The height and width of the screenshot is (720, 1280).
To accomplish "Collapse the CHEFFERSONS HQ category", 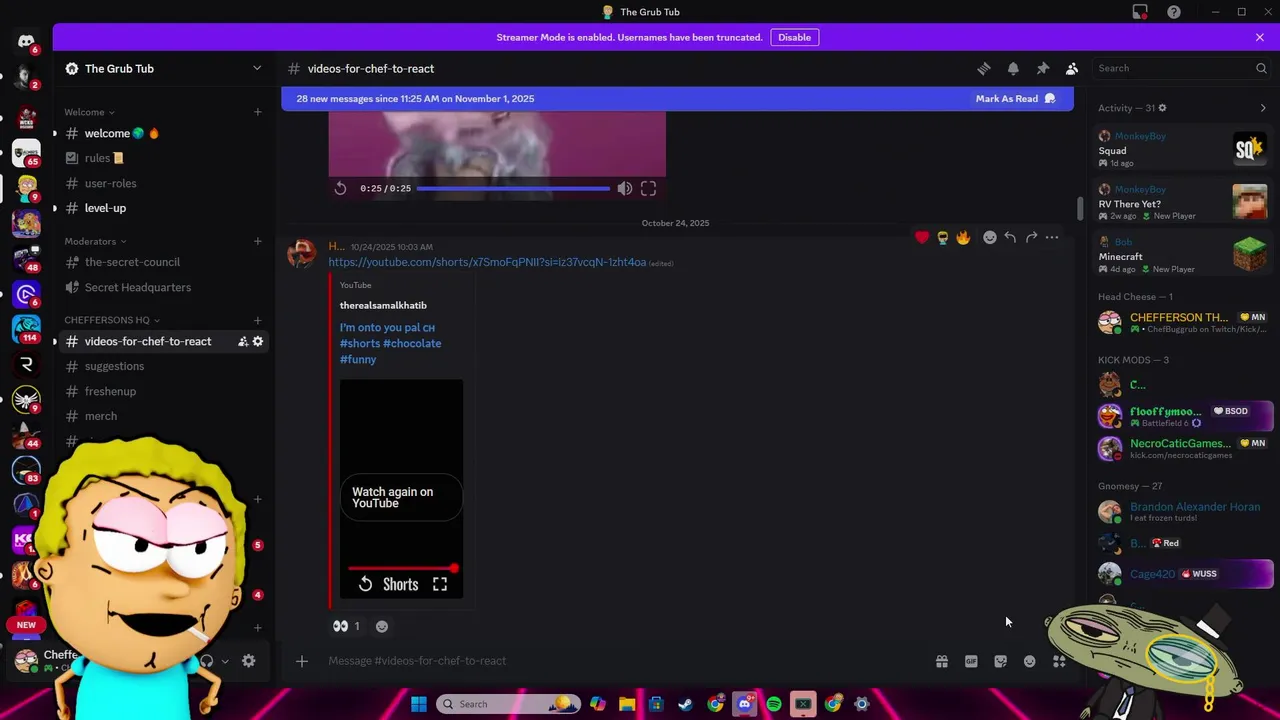I will (x=112, y=320).
